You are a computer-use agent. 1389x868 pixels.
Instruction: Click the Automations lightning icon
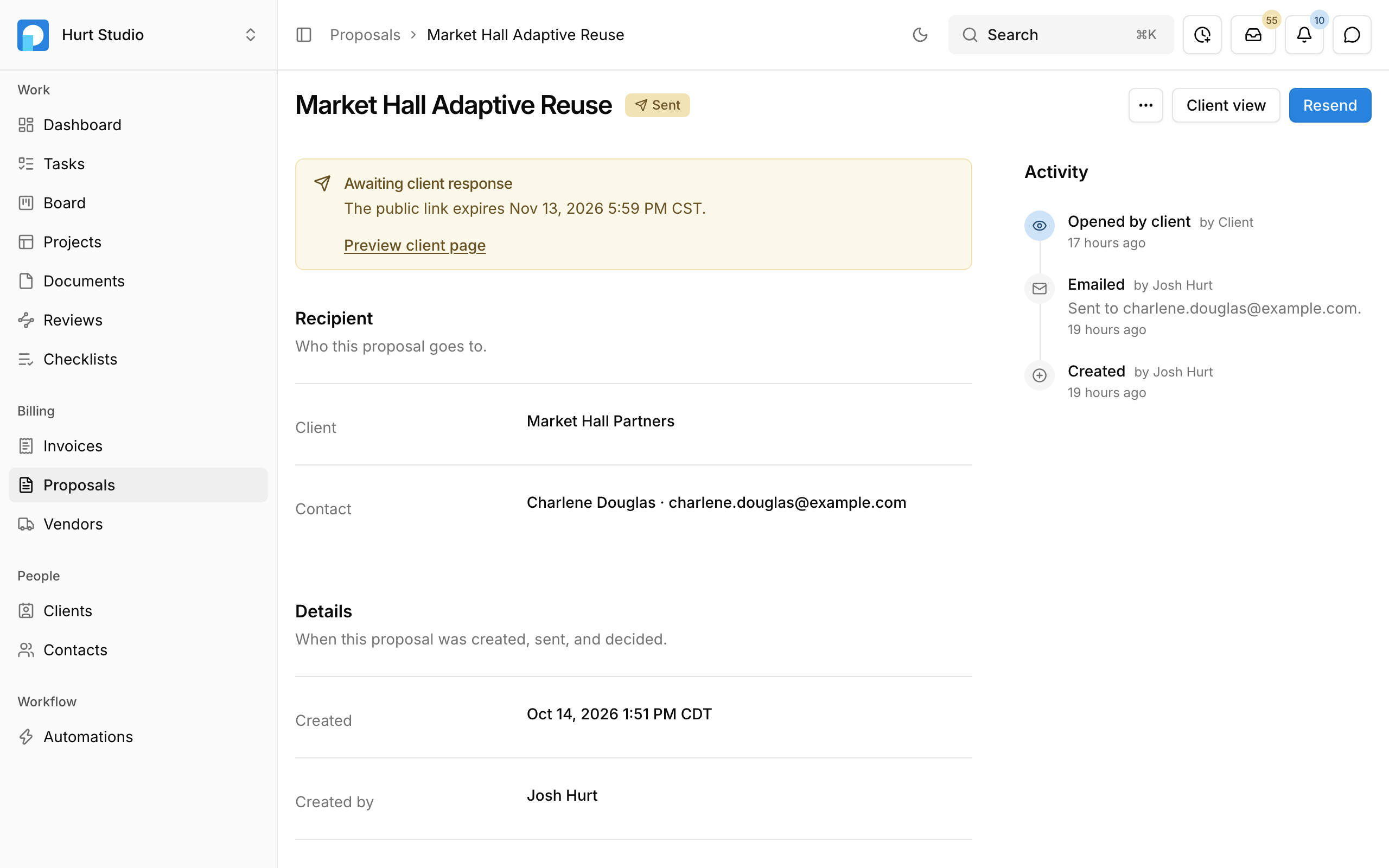(26, 737)
